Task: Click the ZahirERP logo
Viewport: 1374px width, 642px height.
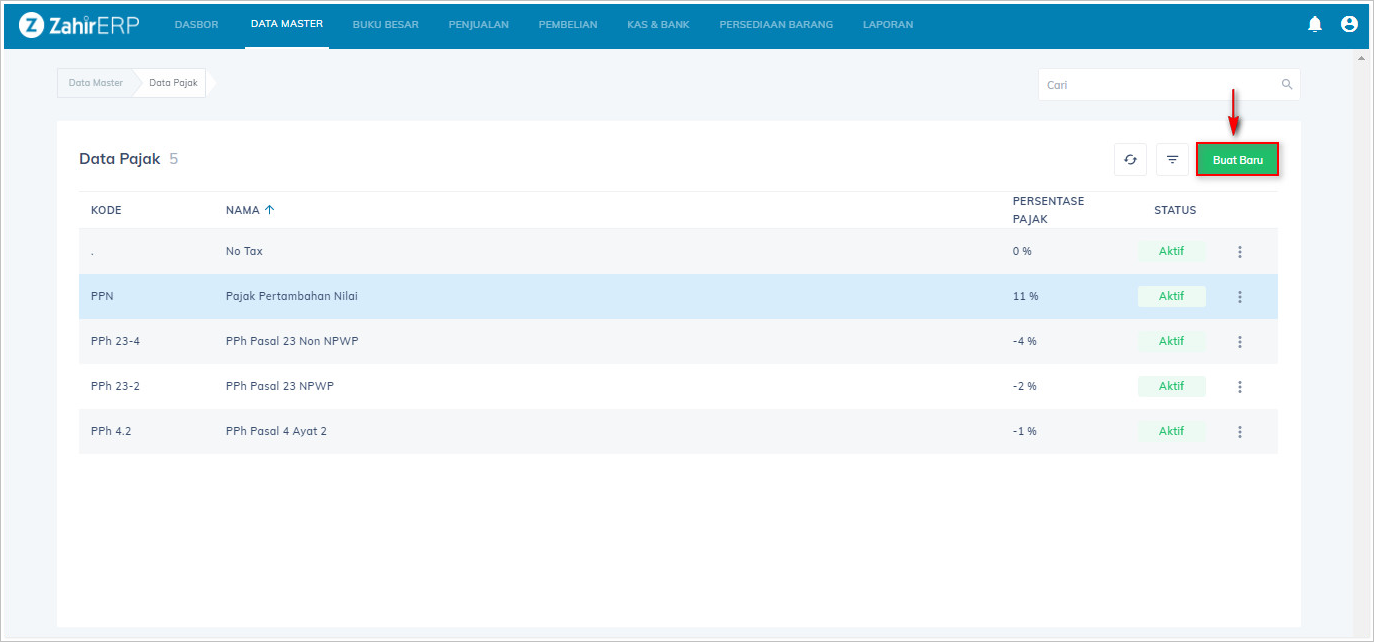Action: (79, 25)
